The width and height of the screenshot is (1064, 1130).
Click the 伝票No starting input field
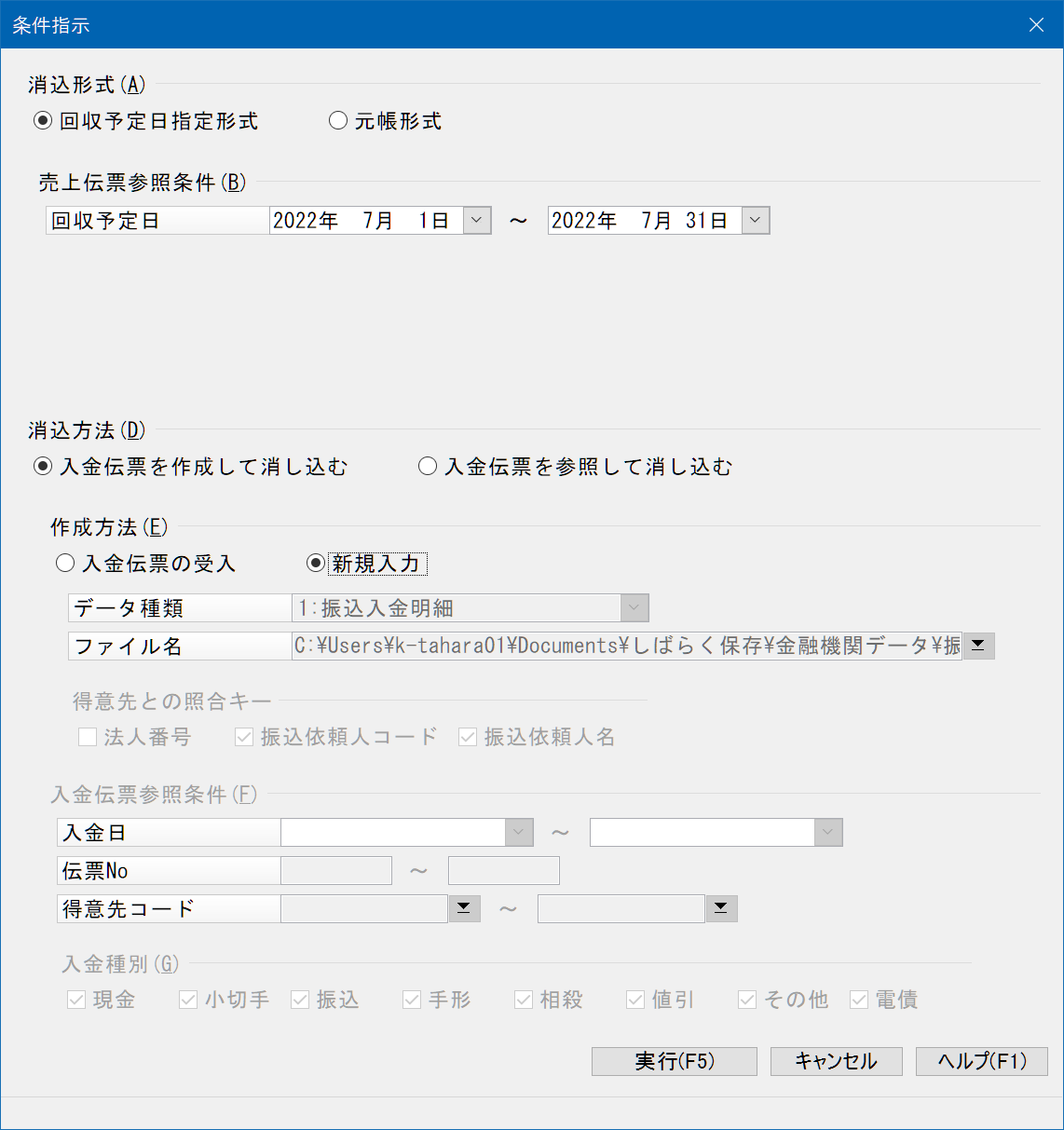click(336, 871)
